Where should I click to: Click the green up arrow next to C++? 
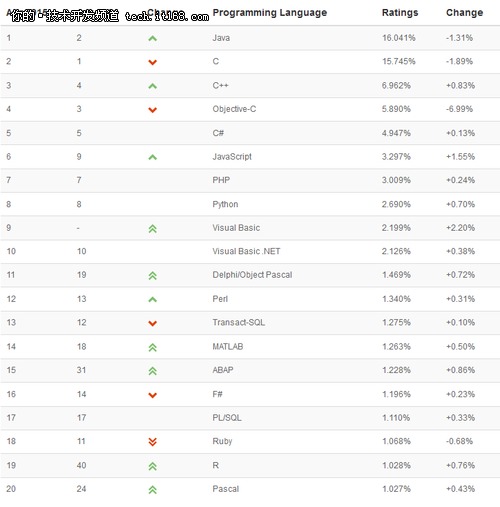[152, 86]
